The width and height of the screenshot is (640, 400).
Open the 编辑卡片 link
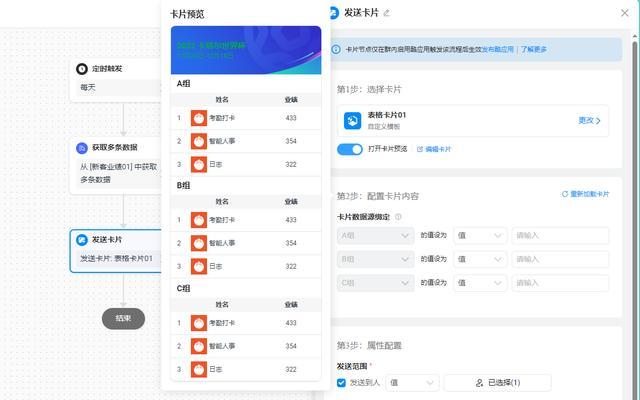[434, 149]
